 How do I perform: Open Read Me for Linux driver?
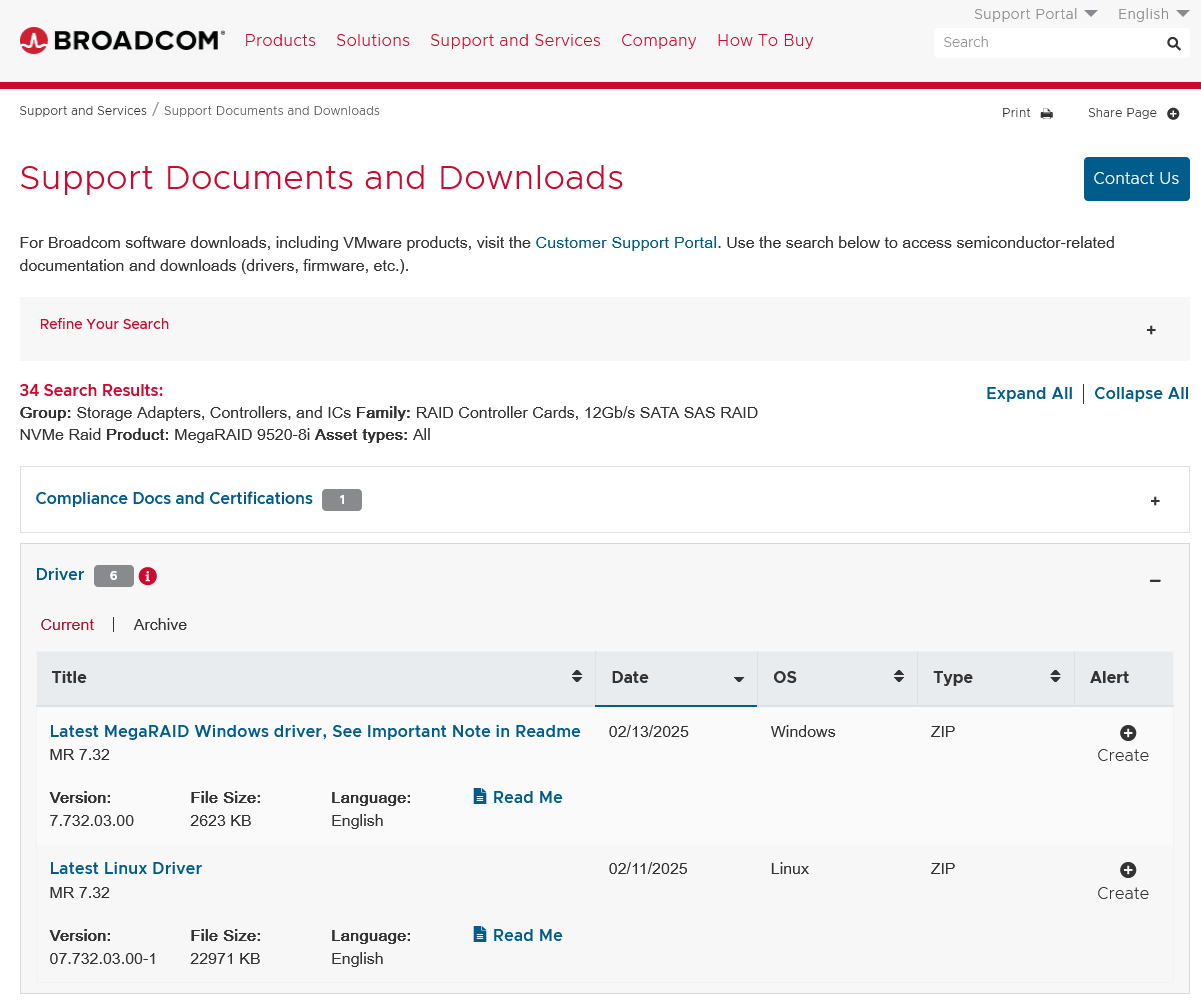click(x=517, y=935)
